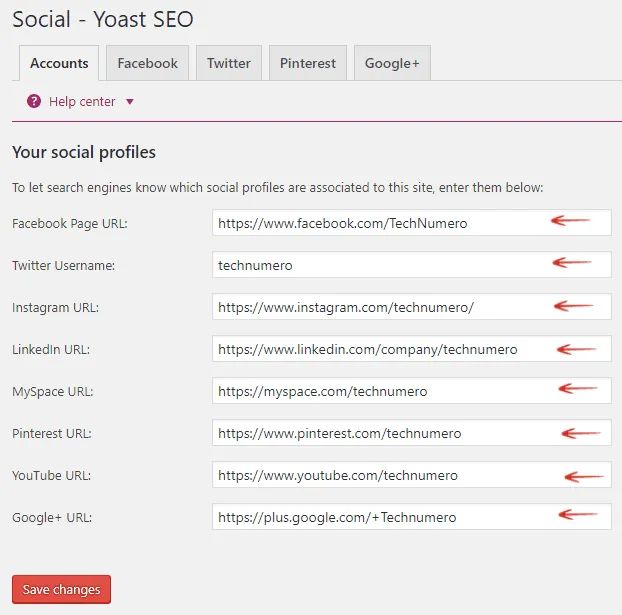The image size is (622, 615).
Task: Click the "Facebook Page URL:" label
Action: [x=70, y=223]
